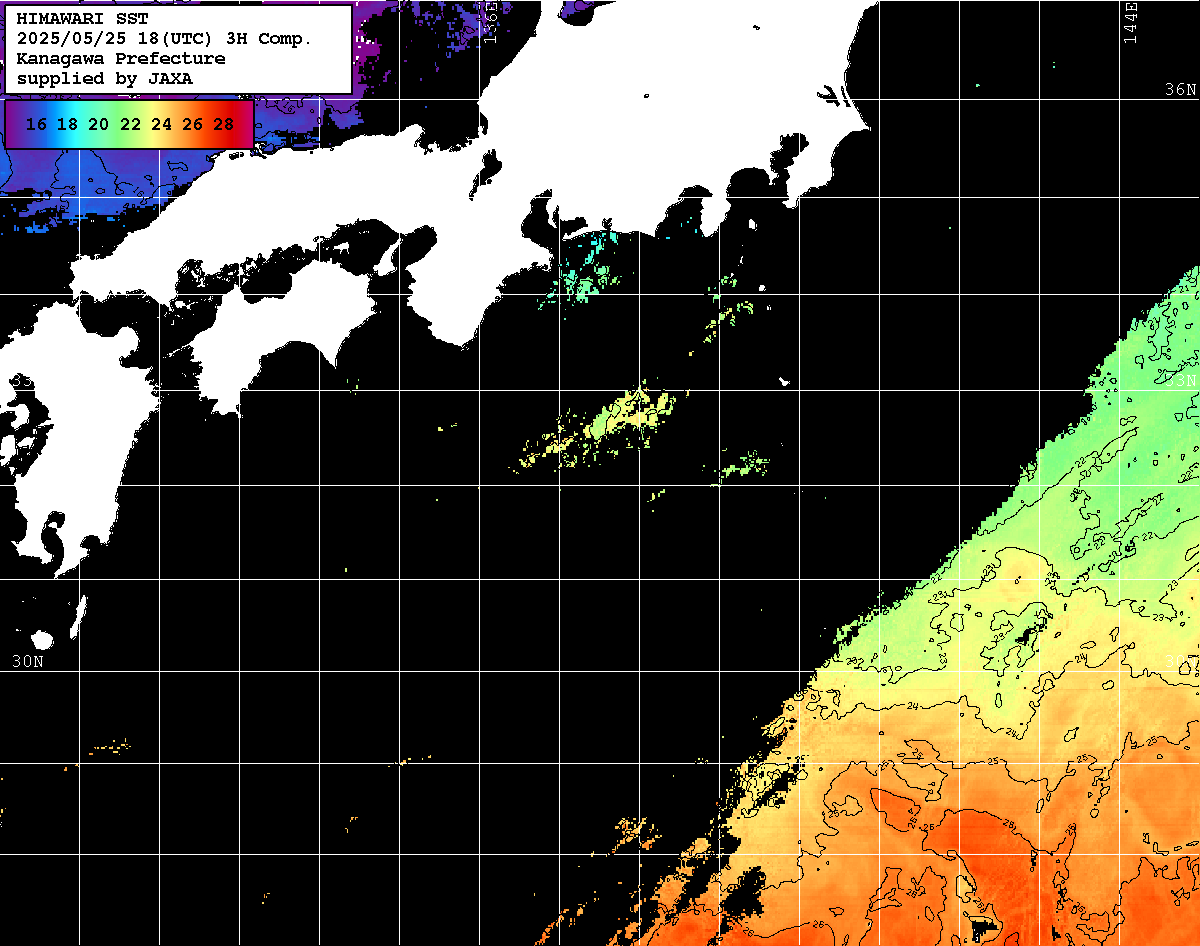Click the 20 legend temperature label
Viewport: 1200px width, 946px height.
99,125
